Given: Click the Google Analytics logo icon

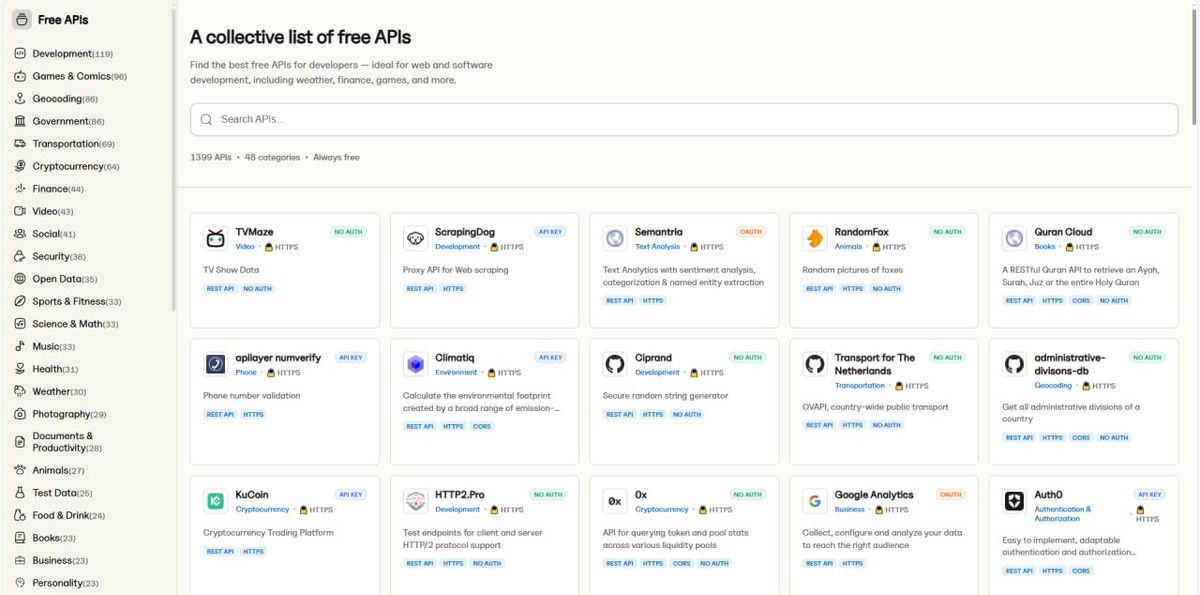Looking at the screenshot, I should pos(815,501).
